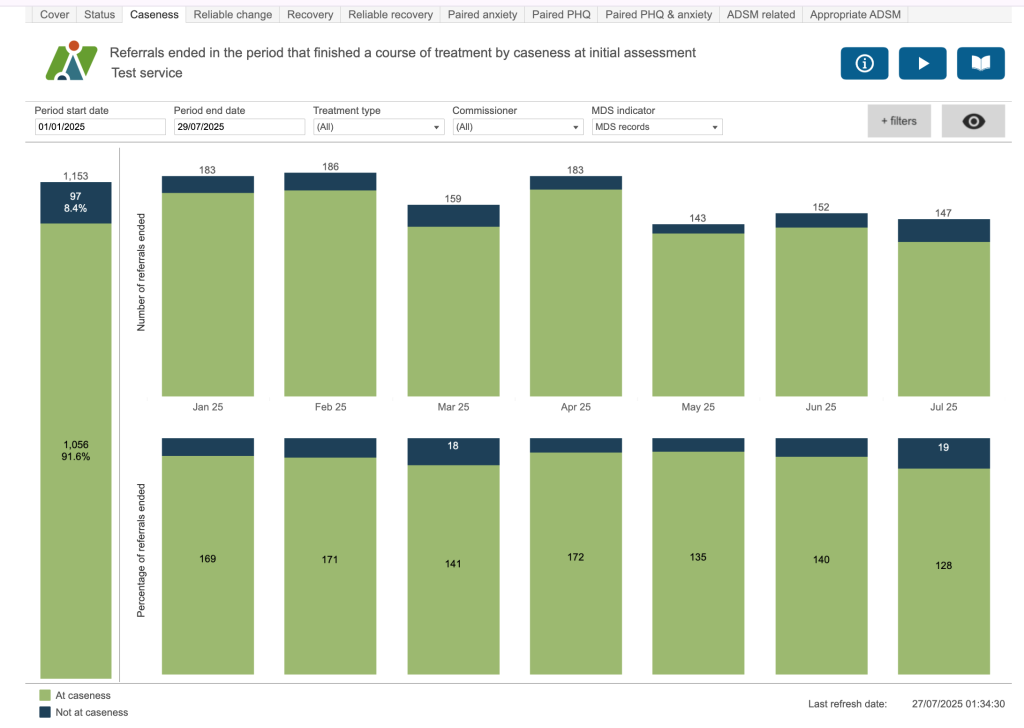Expand the Treatment type dropdown
1024x728 pixels.
[x=378, y=127]
